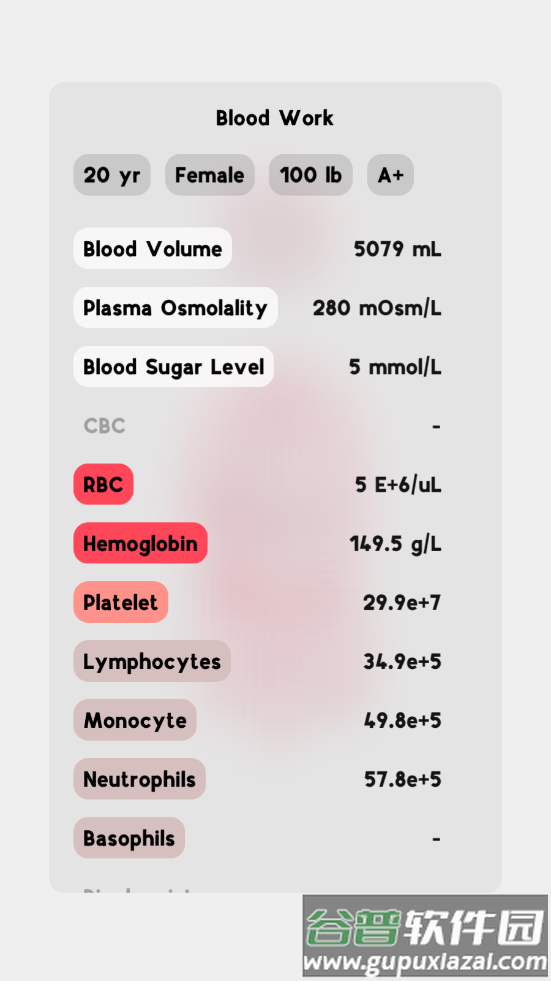Select the Female gender chip
The height and width of the screenshot is (981, 551).
tap(210, 175)
